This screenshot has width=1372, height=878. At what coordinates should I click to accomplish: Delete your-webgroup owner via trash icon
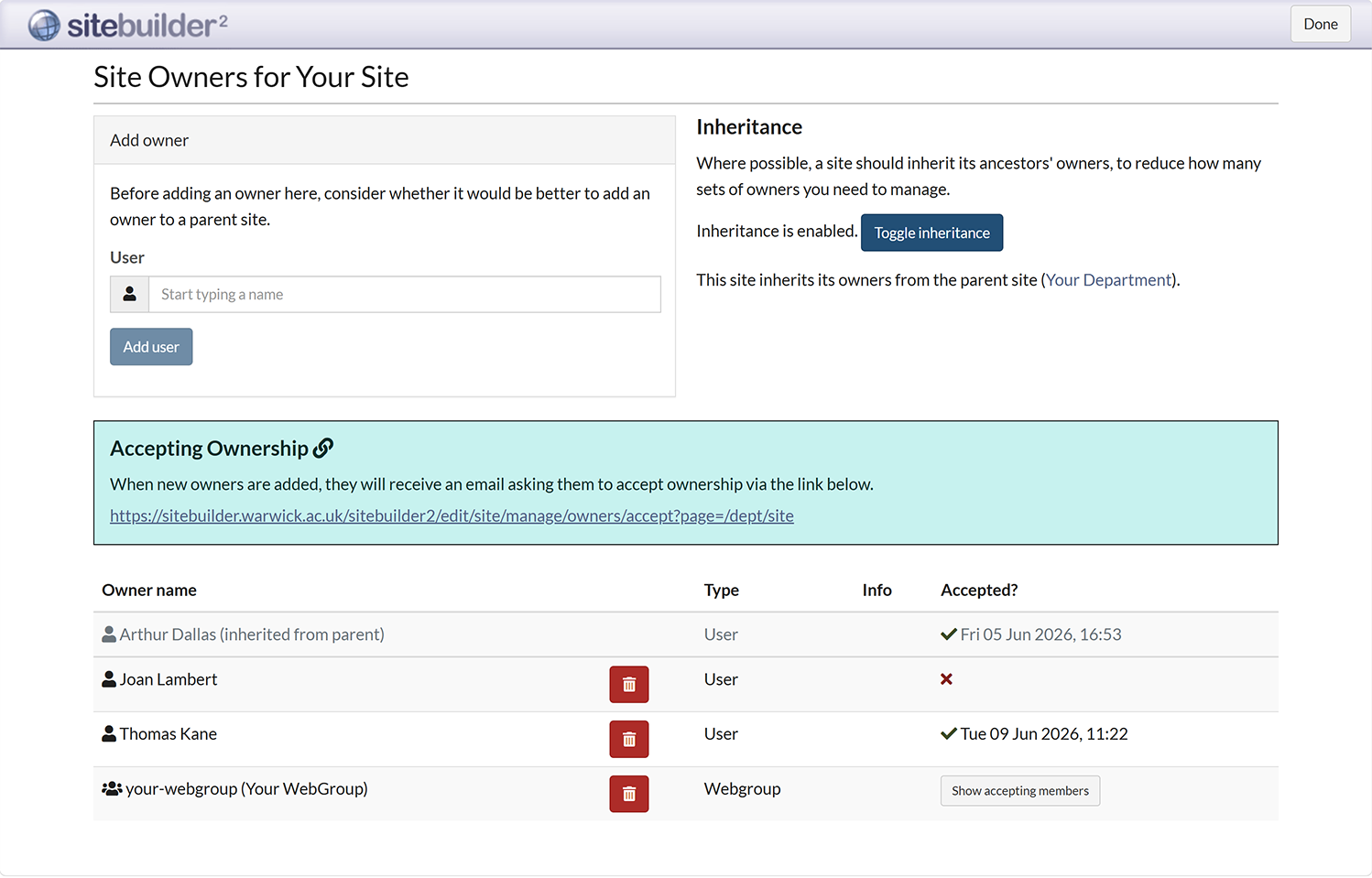[x=629, y=794]
